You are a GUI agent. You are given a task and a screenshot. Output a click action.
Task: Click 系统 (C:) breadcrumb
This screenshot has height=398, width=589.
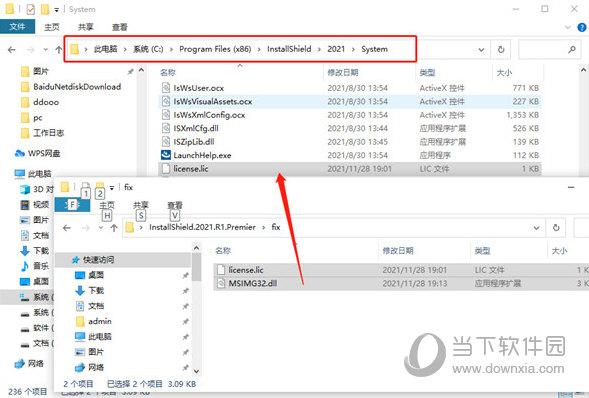point(148,49)
